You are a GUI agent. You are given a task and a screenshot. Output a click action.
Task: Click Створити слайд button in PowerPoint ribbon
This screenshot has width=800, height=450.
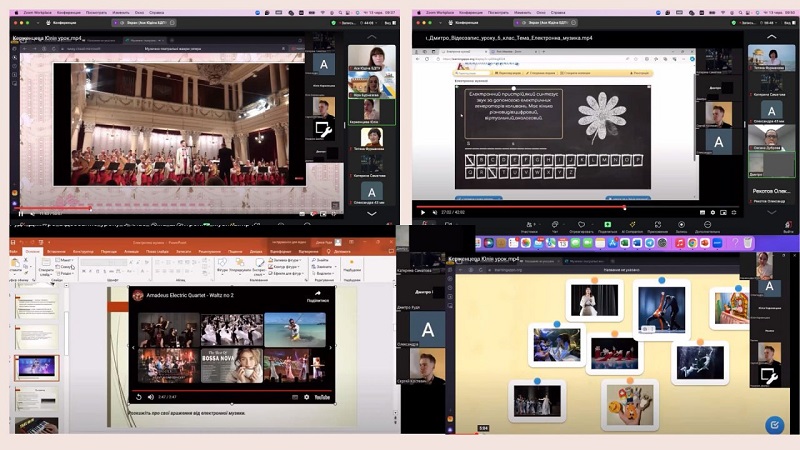click(46, 267)
